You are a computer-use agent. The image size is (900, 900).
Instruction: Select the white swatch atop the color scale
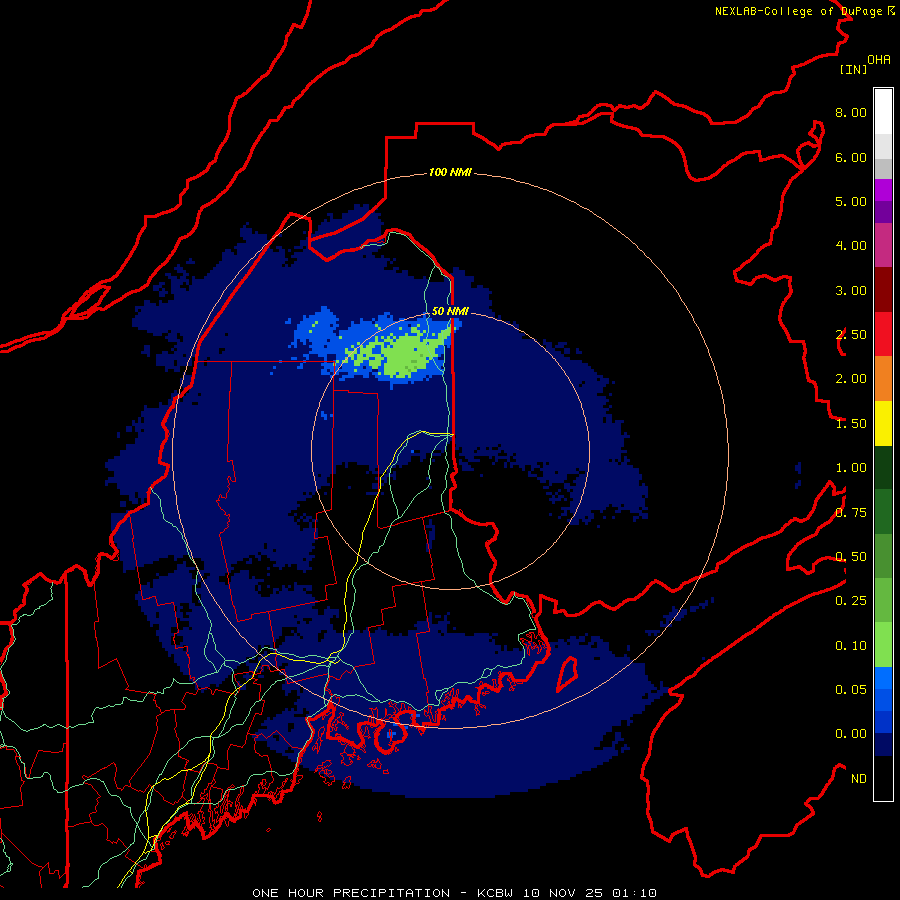click(883, 112)
